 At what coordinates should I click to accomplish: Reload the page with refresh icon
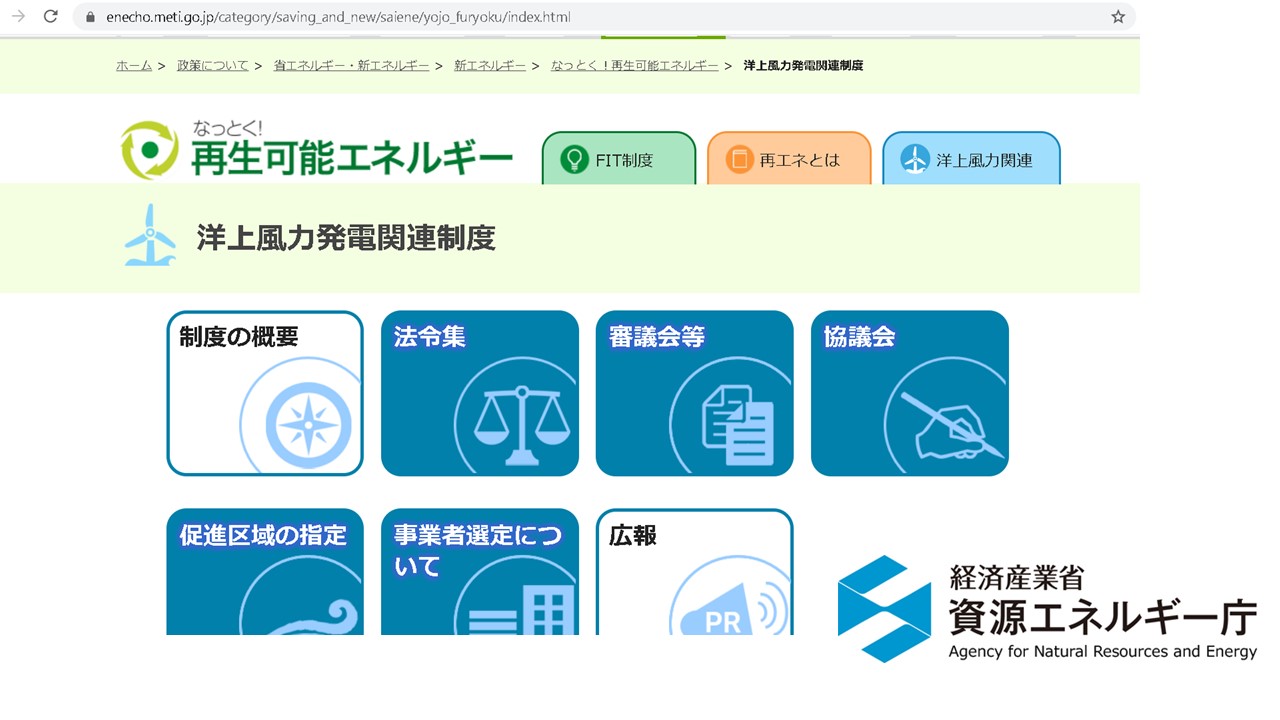(51, 16)
